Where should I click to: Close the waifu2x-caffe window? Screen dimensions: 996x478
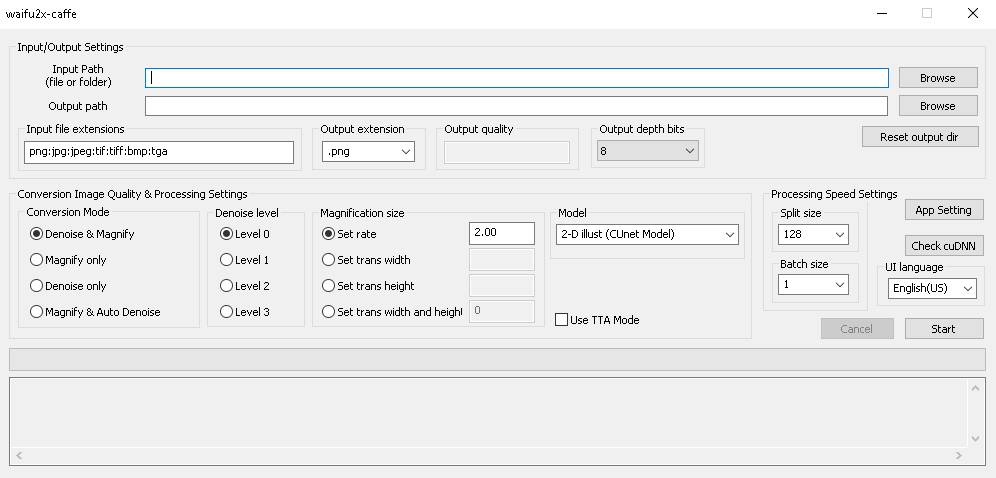click(972, 13)
